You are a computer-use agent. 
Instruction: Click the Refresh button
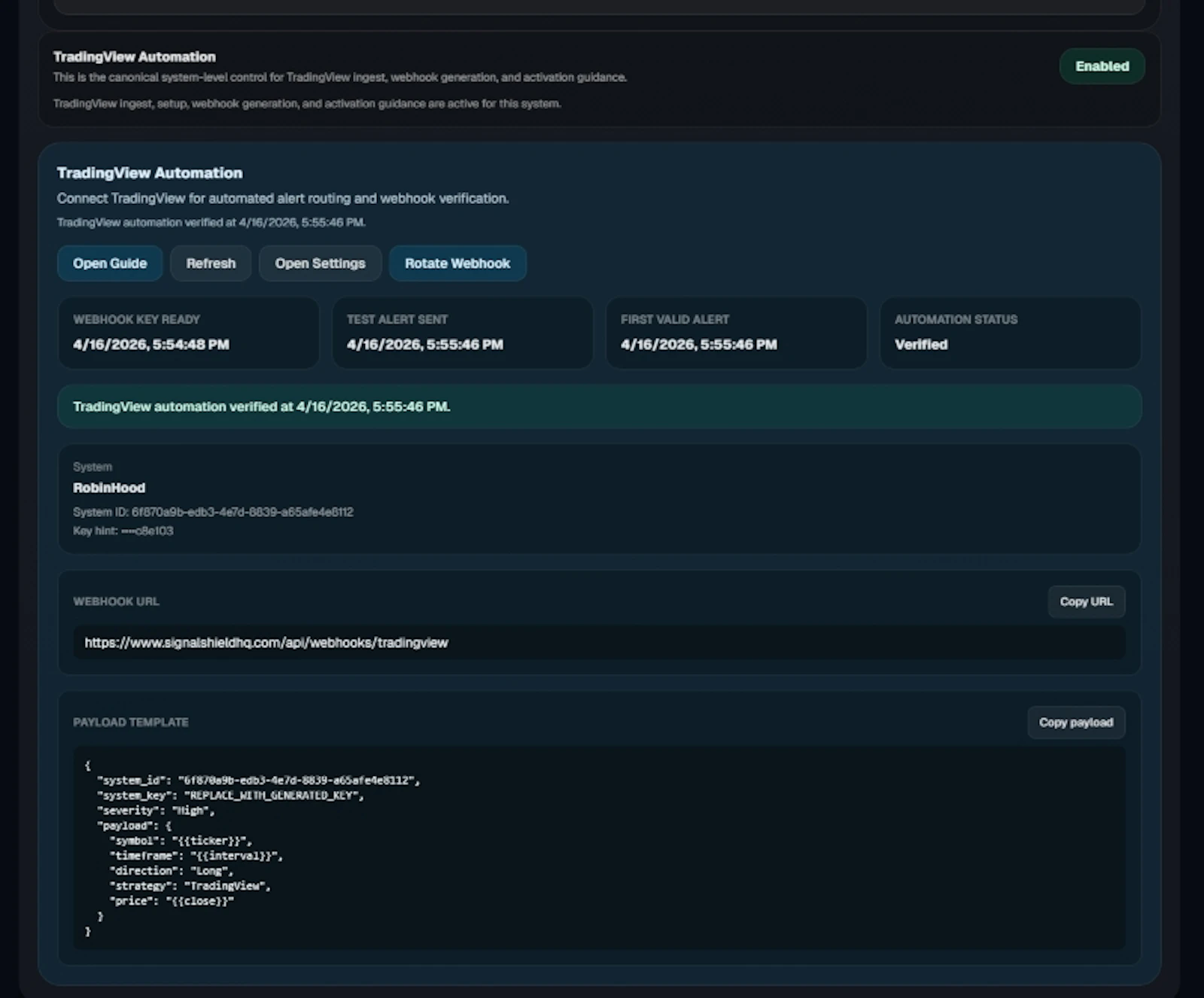coord(211,263)
